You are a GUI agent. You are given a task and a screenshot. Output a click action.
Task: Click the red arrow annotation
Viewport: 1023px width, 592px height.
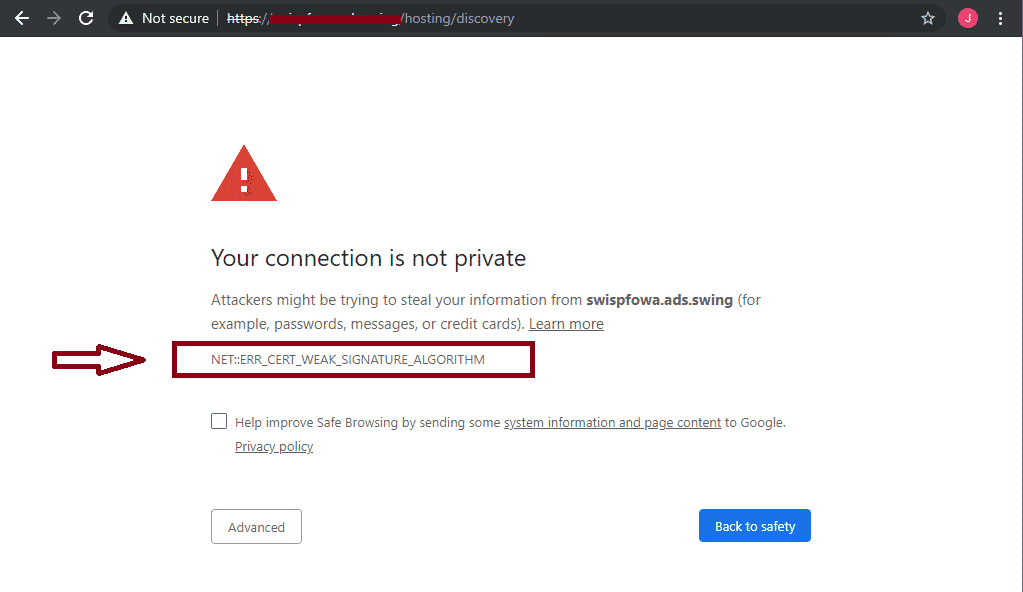click(99, 360)
